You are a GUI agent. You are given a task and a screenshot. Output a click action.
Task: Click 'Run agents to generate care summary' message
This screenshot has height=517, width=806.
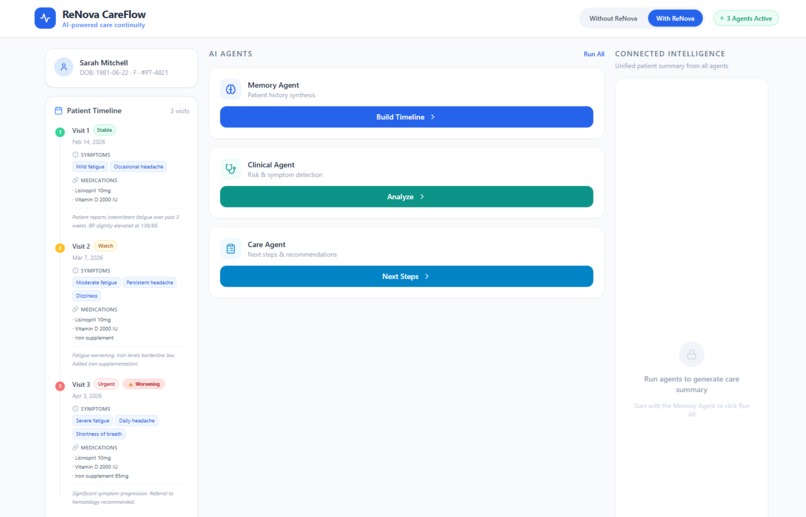[x=691, y=384]
